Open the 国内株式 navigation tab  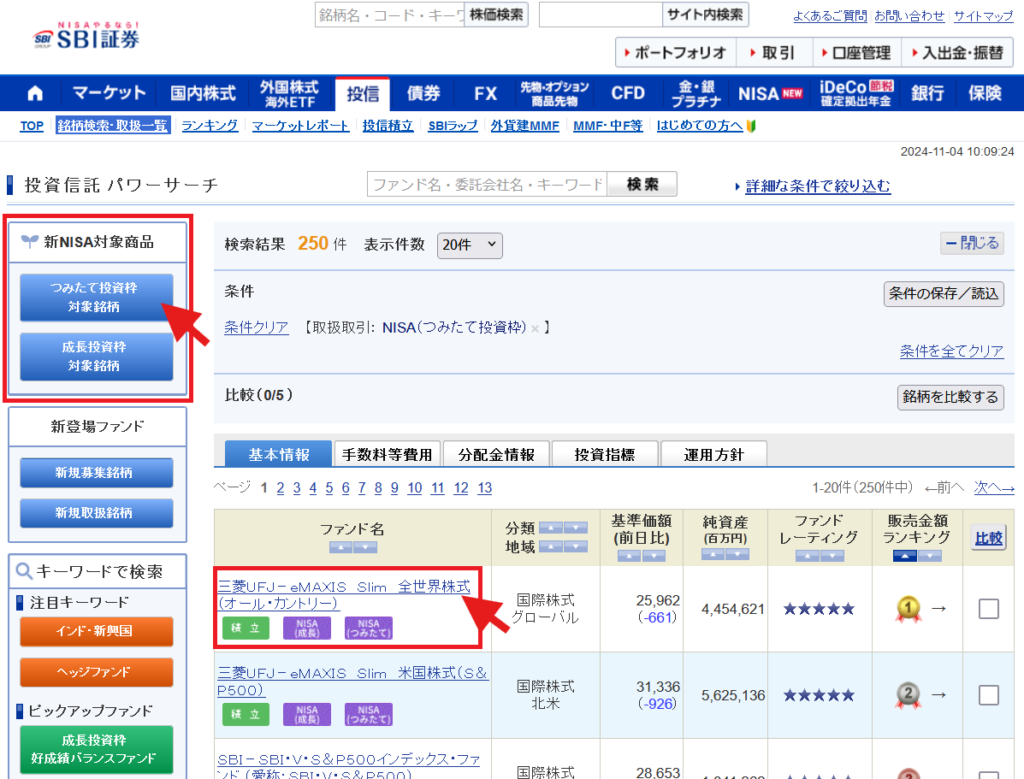[x=202, y=93]
